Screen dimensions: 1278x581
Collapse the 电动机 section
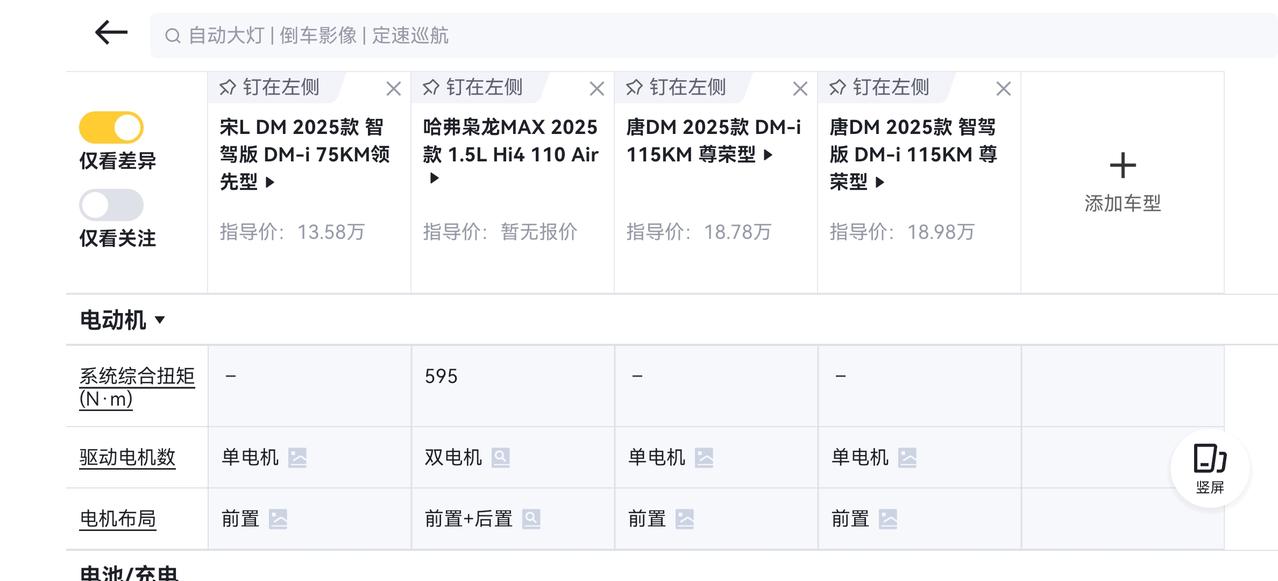[x=122, y=320]
